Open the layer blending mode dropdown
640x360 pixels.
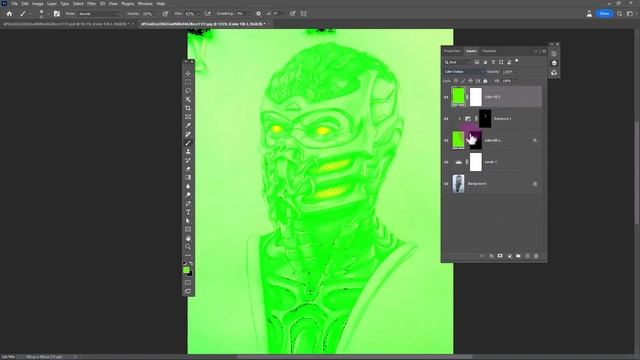[x=464, y=72]
